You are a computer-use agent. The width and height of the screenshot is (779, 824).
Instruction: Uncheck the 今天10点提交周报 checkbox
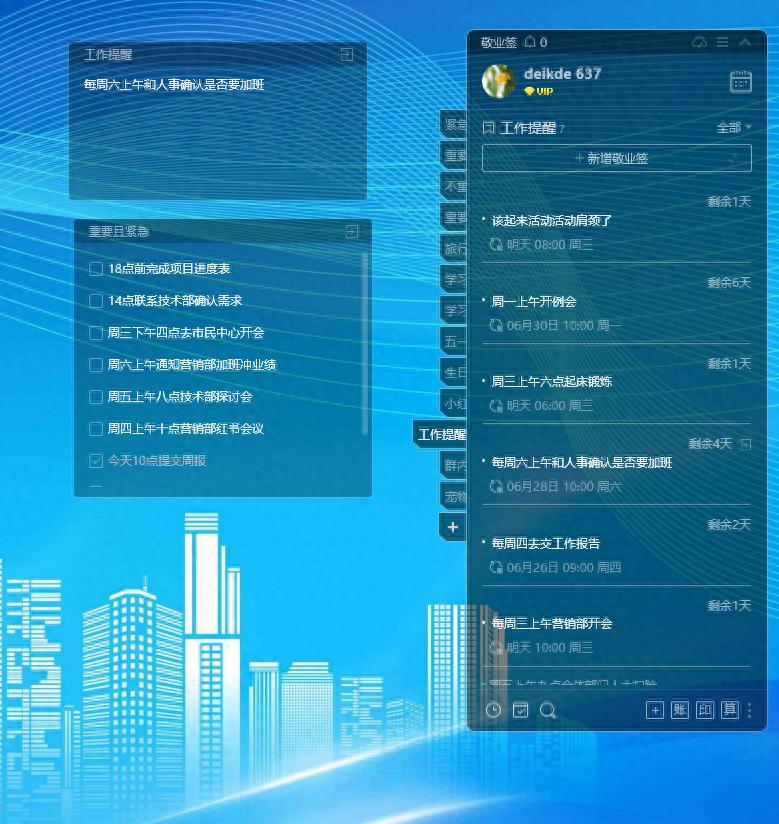(x=96, y=461)
